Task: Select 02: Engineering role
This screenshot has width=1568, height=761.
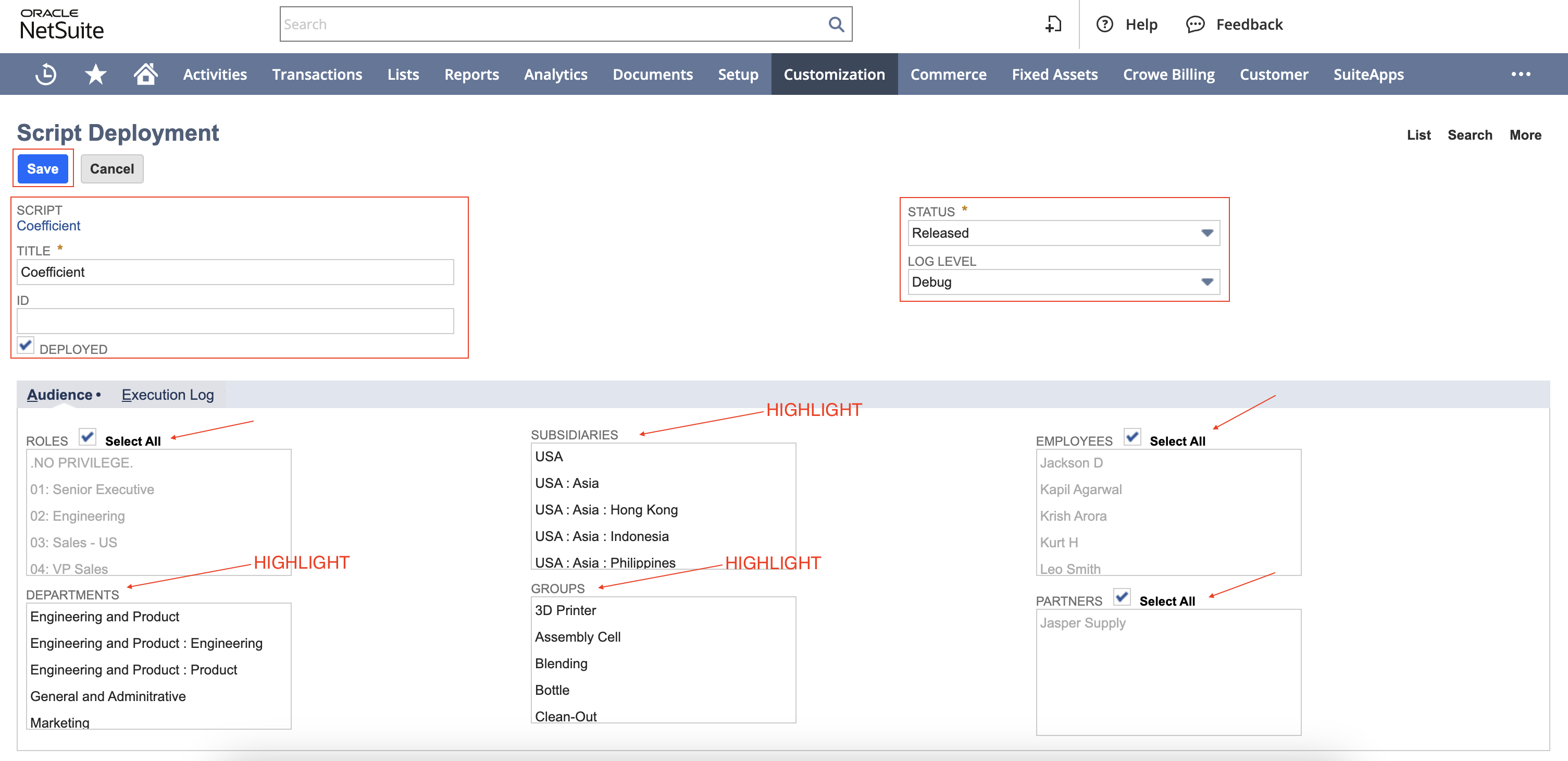Action: (x=158, y=516)
